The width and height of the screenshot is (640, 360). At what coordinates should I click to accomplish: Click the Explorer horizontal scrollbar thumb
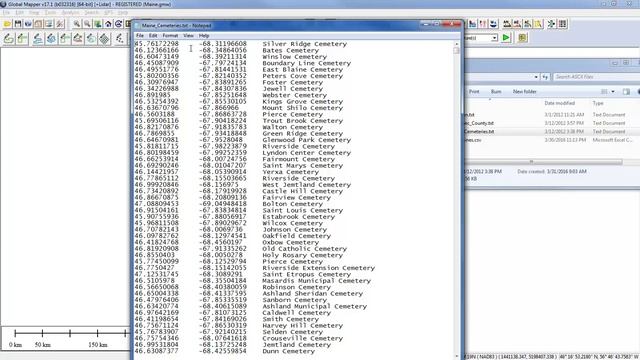543,162
